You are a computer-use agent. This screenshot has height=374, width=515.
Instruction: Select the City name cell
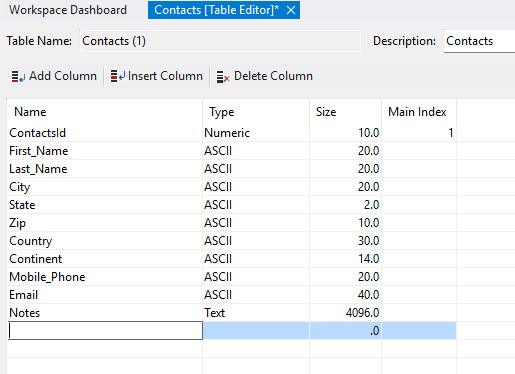click(x=105, y=187)
